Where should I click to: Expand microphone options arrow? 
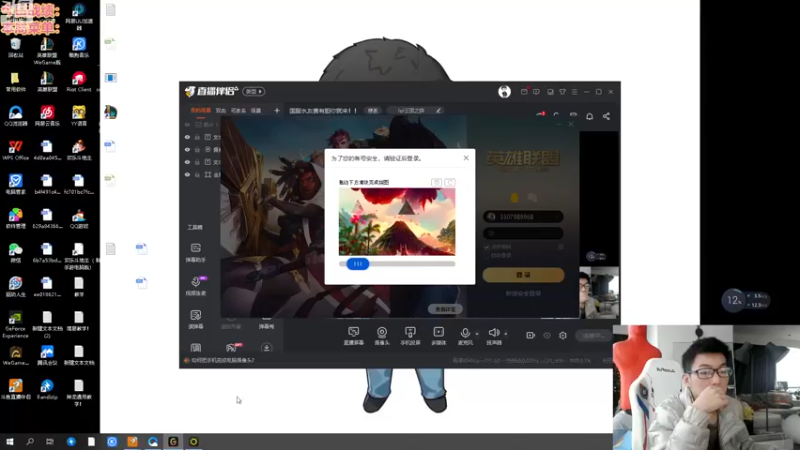(x=477, y=334)
